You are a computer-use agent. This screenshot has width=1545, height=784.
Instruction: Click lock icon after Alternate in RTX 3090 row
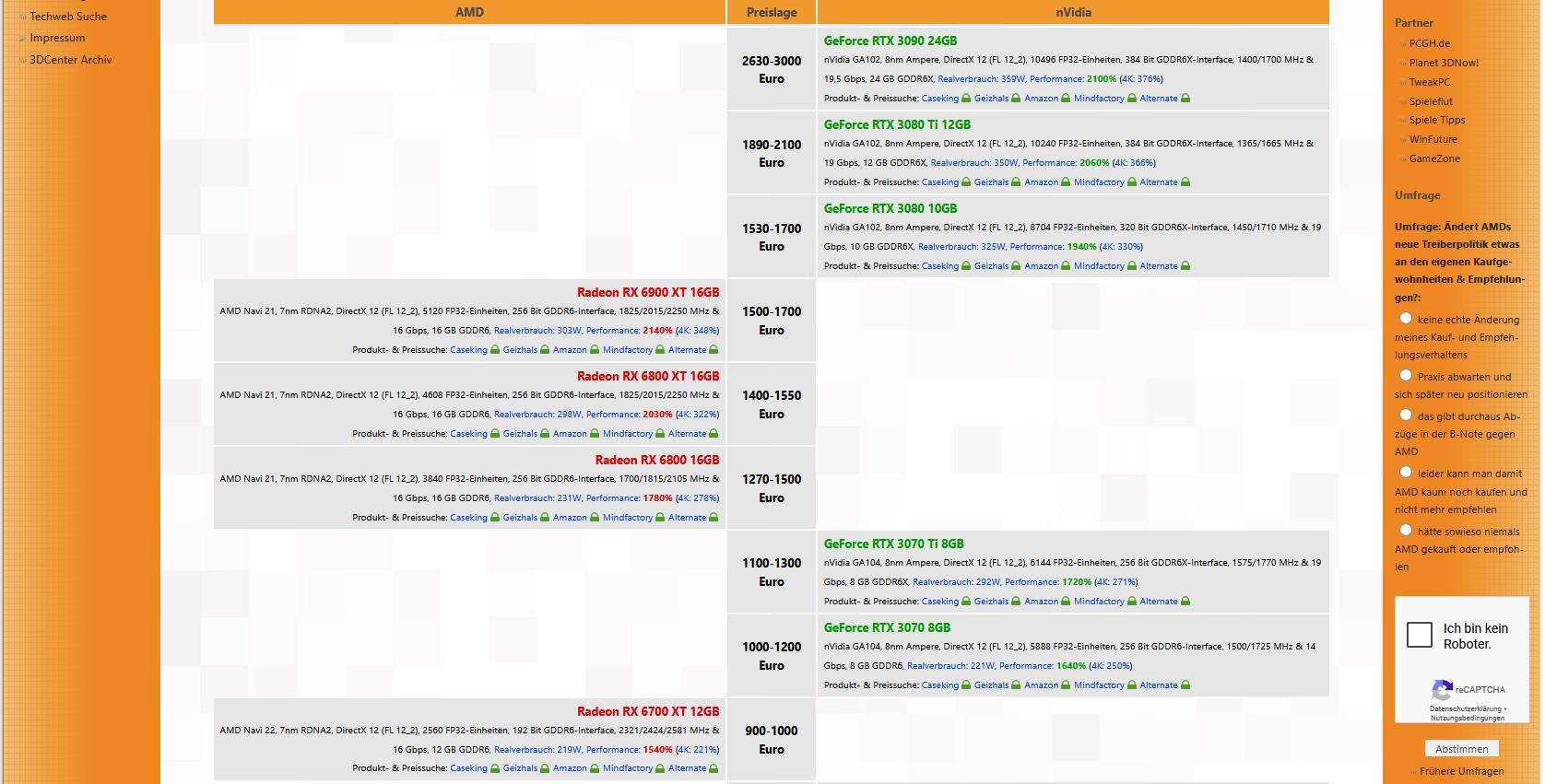click(x=1185, y=99)
